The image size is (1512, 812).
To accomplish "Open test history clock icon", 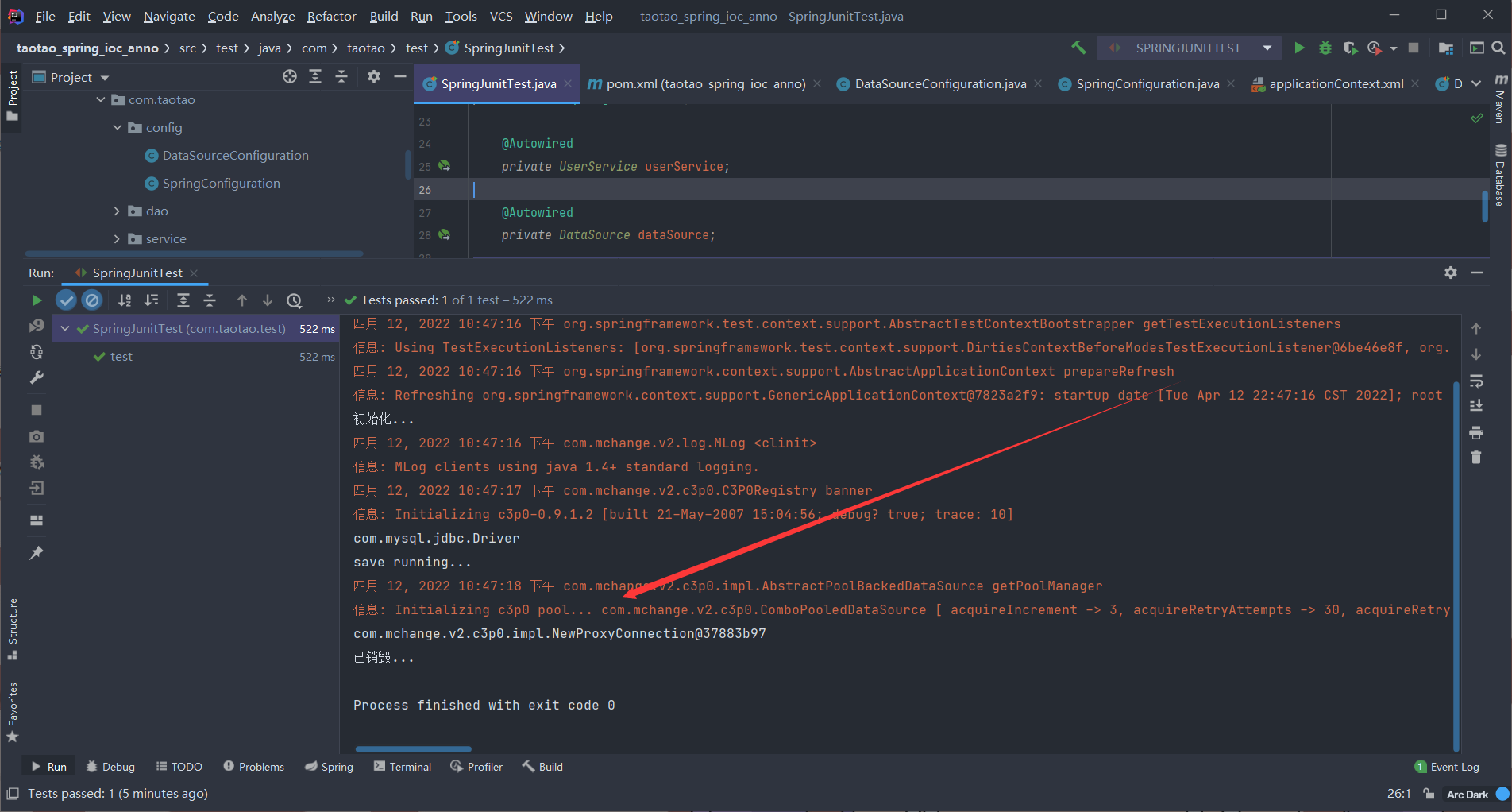I will [295, 300].
